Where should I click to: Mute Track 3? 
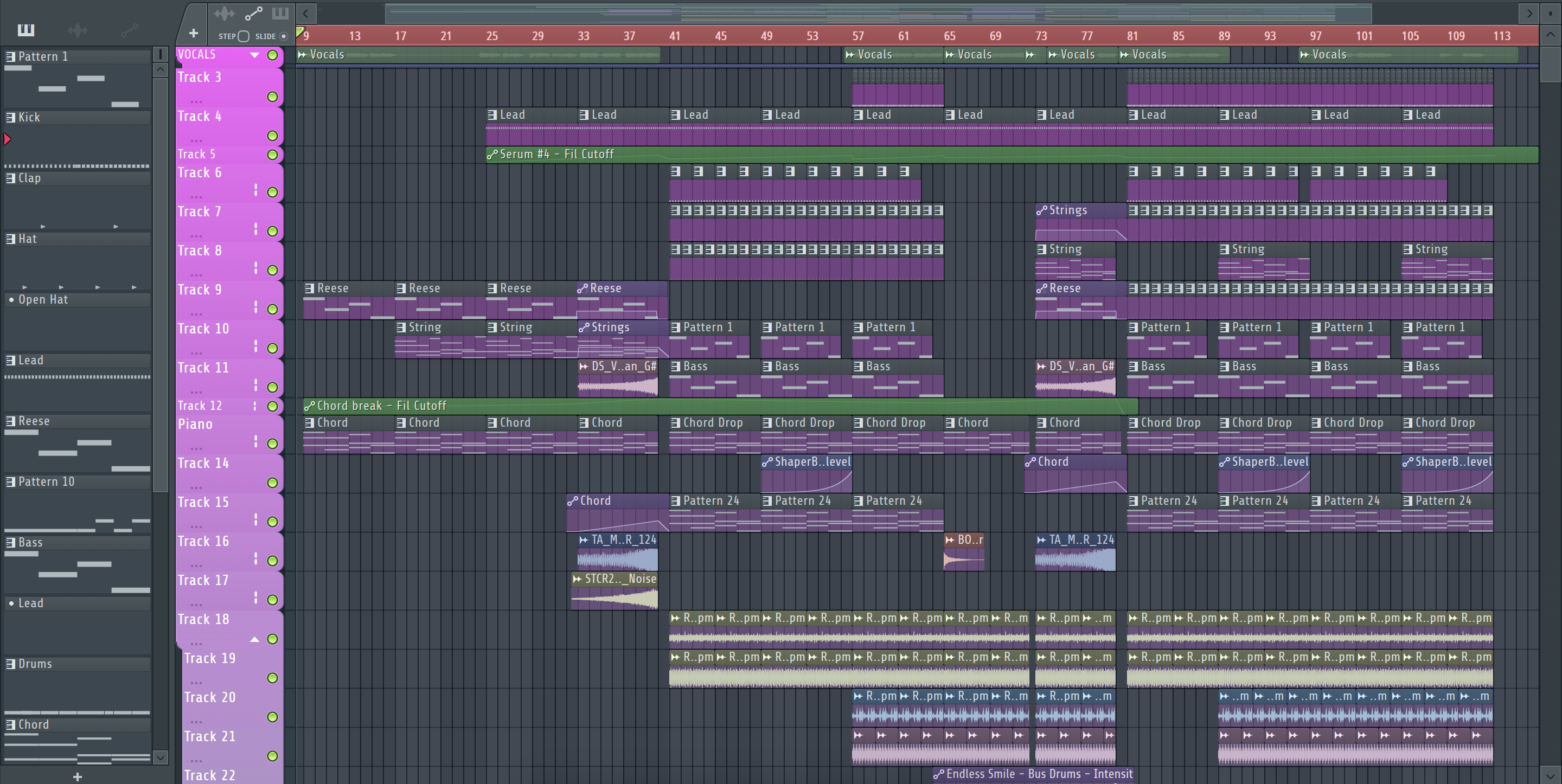tap(273, 97)
